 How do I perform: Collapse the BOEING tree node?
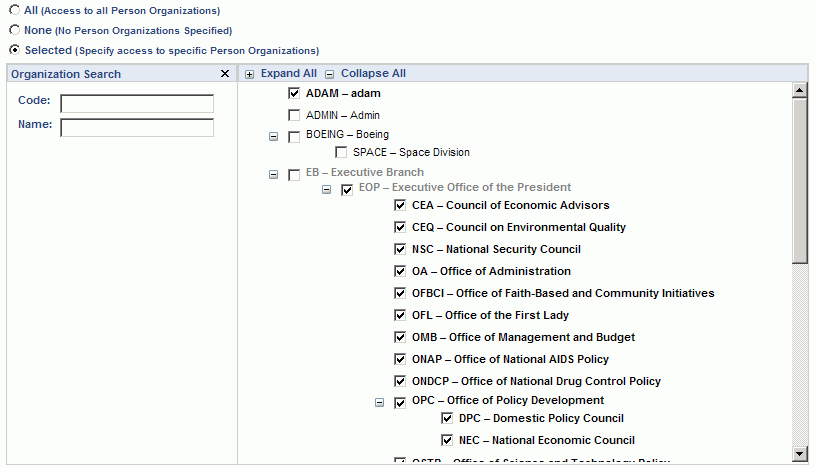click(x=273, y=137)
